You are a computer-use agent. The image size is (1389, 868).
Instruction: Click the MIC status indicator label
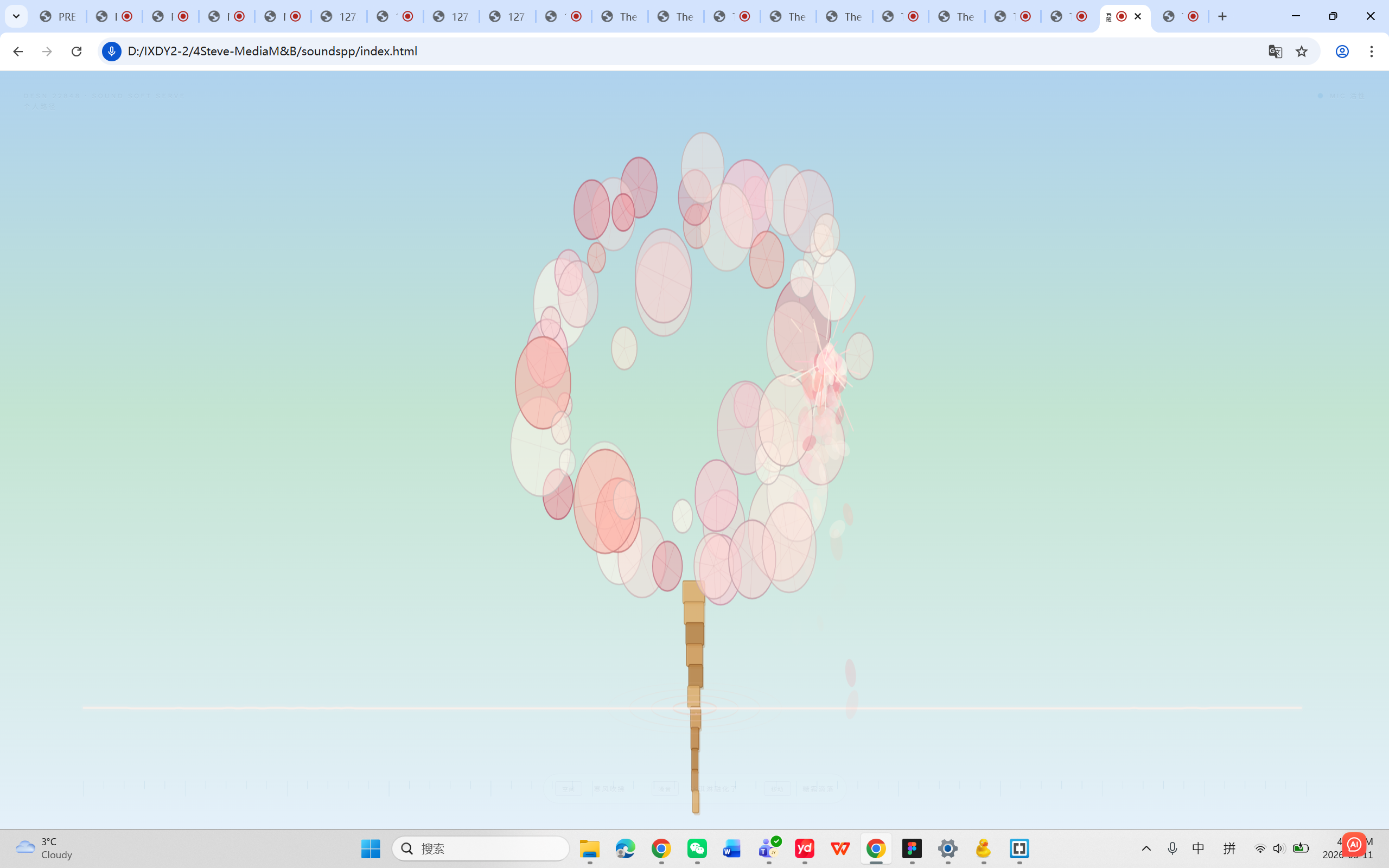(1343, 96)
